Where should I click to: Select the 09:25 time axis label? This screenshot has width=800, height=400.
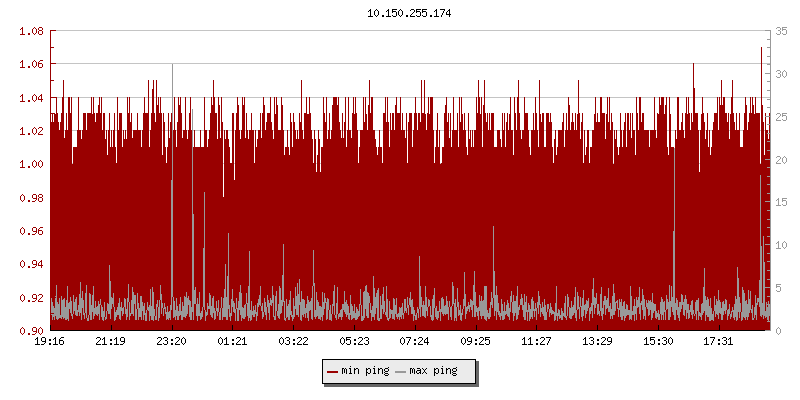pyautogui.click(x=476, y=342)
